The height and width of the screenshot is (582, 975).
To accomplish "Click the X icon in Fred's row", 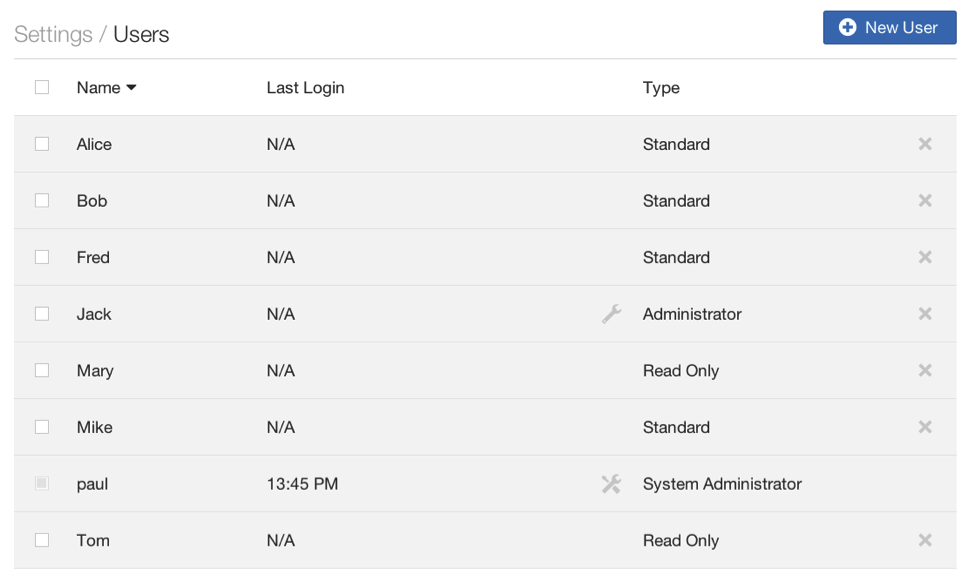I will click(x=925, y=257).
